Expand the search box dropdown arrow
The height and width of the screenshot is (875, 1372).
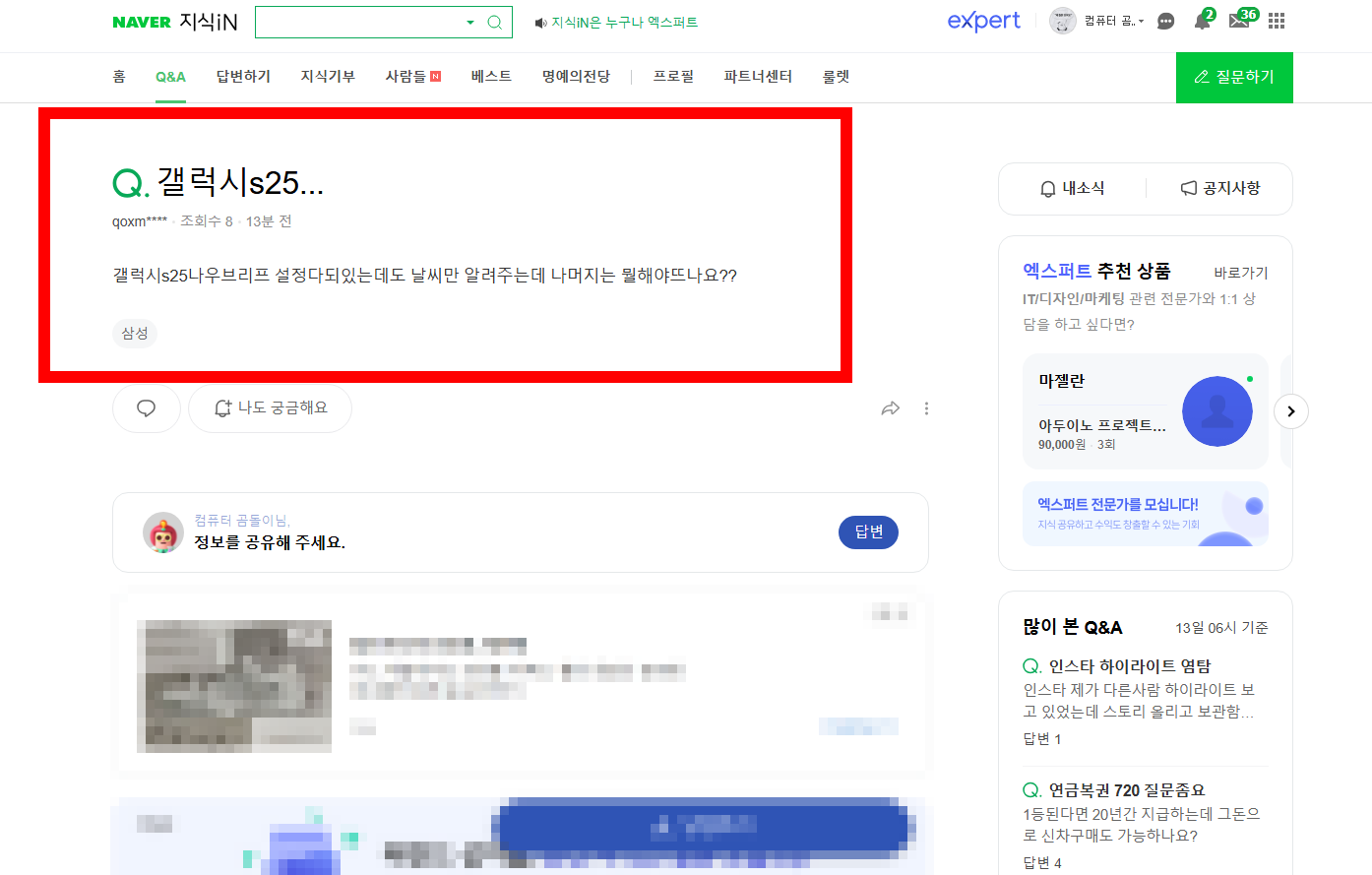469,22
